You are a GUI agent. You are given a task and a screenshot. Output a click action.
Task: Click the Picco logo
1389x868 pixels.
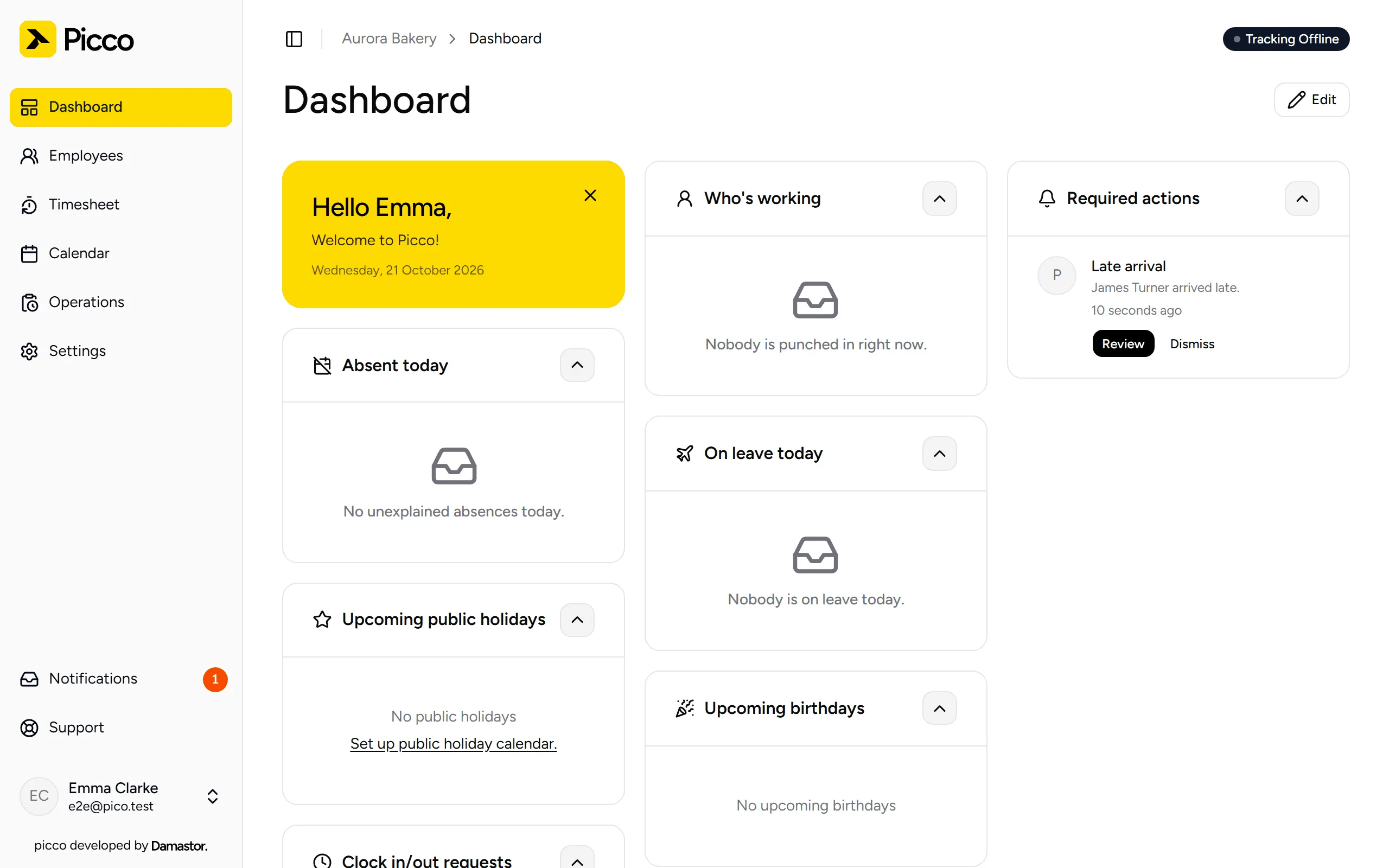[77, 39]
